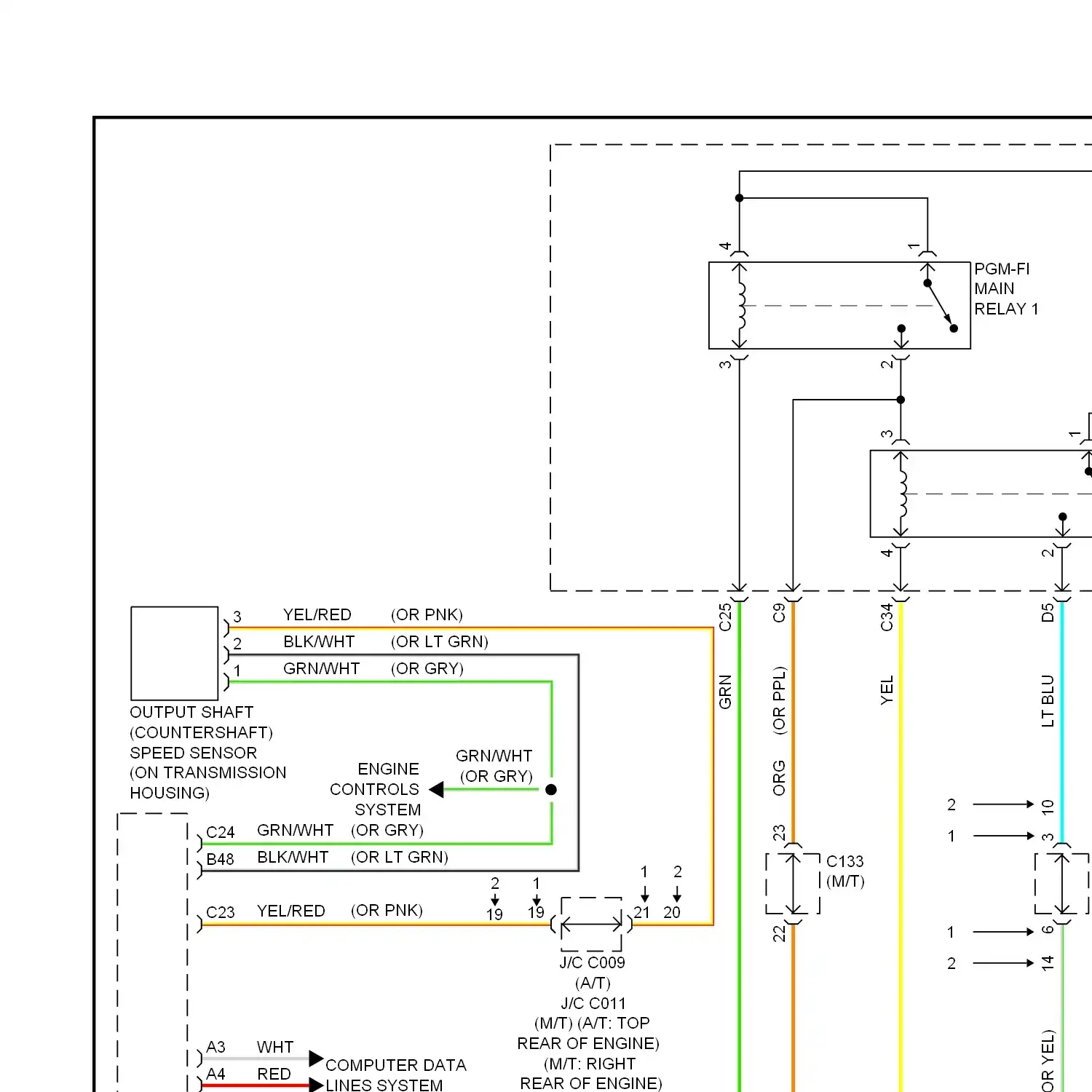Screen dimensions: 1092x1092
Task: Click the A3 terminal label
Action: [x=216, y=1047]
